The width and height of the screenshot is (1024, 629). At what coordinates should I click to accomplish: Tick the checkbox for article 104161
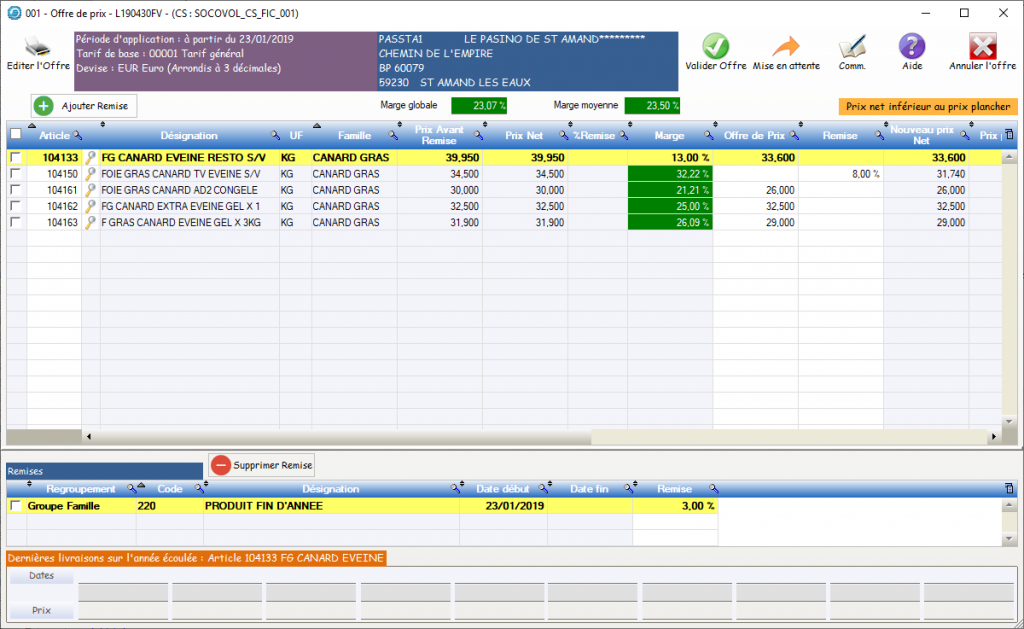pos(16,190)
